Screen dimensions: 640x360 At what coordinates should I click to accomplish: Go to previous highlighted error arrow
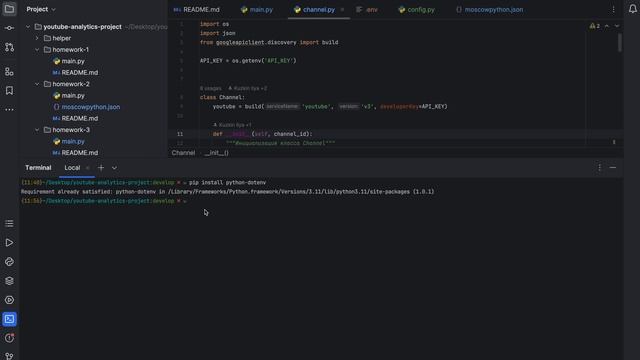(607, 26)
